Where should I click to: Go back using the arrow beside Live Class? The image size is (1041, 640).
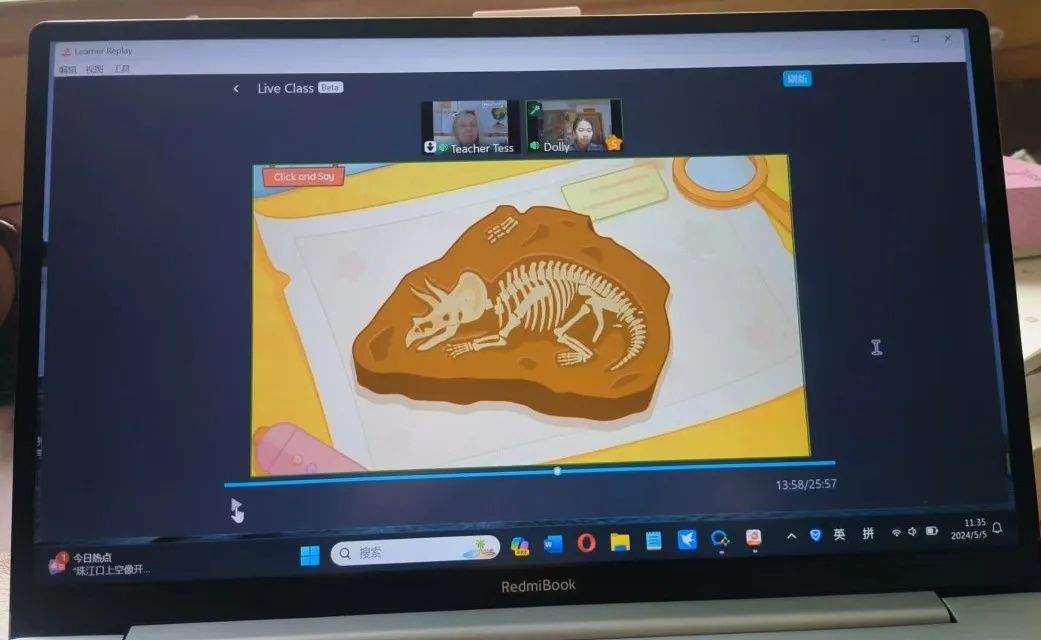click(236, 88)
